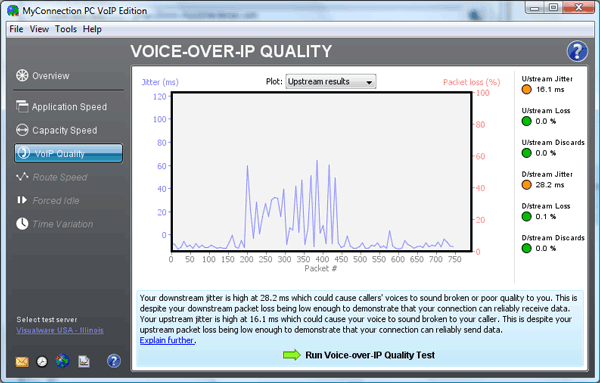Click the globe icon in bottom toolbar
Image resolution: width=600 pixels, height=383 pixels.
click(62, 361)
